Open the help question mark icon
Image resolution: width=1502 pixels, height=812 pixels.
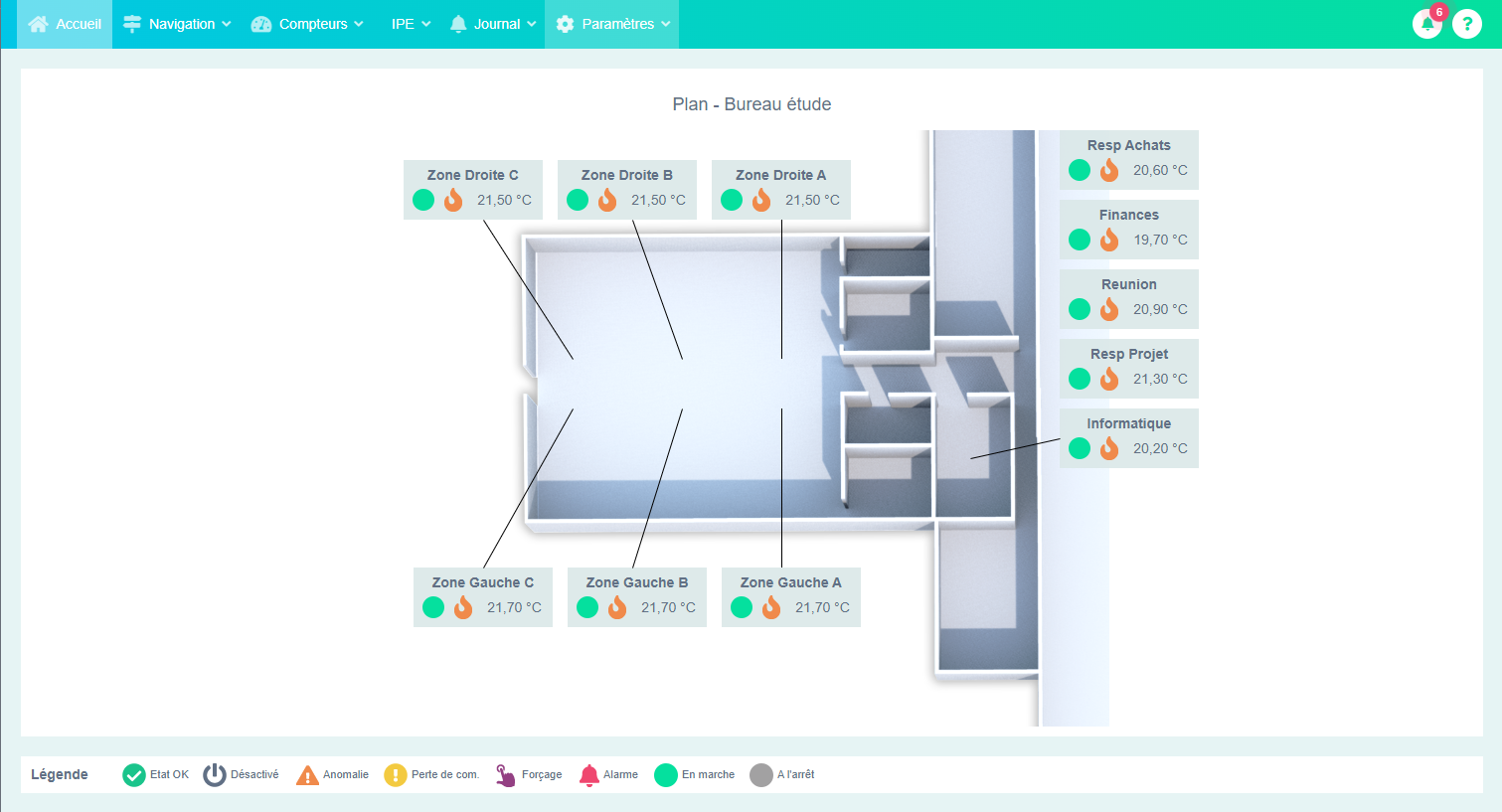pos(1467,24)
